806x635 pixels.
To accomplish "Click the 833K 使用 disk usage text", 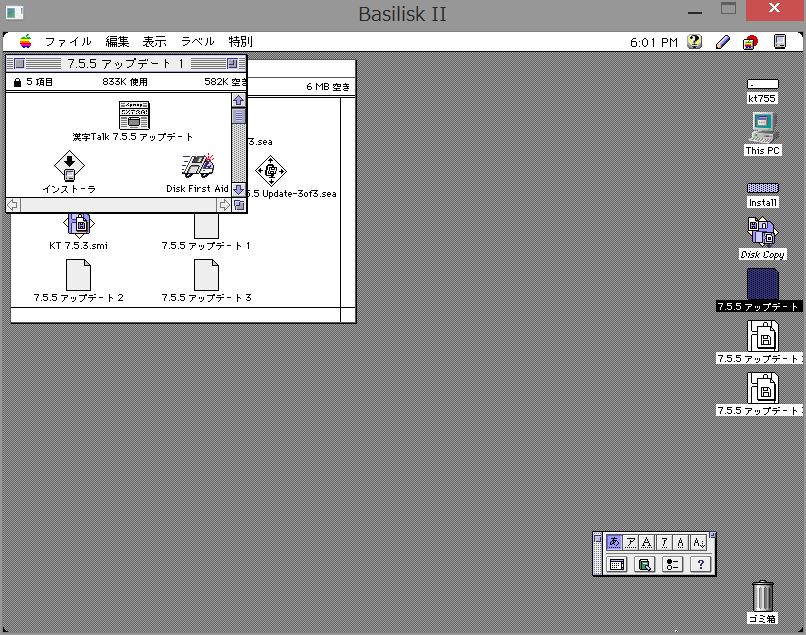I will pyautogui.click(x=125, y=82).
